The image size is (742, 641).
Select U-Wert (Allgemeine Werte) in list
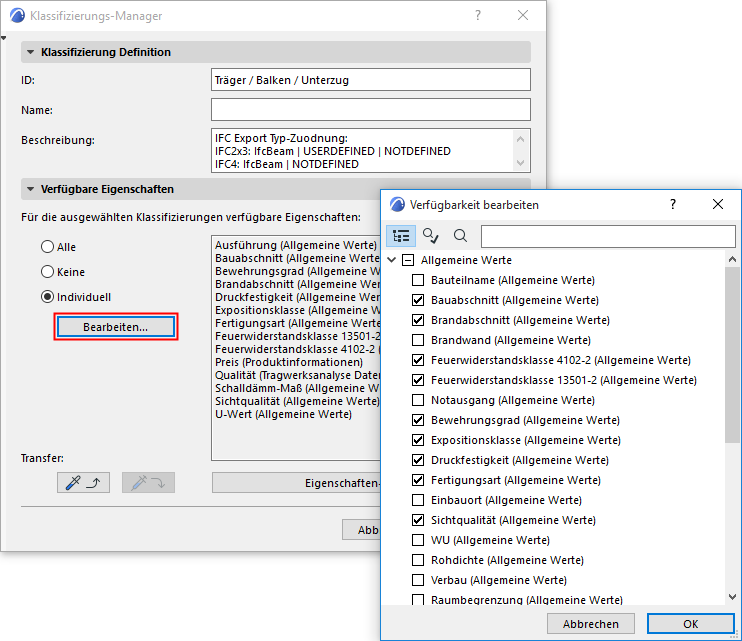pyautogui.click(x=283, y=414)
